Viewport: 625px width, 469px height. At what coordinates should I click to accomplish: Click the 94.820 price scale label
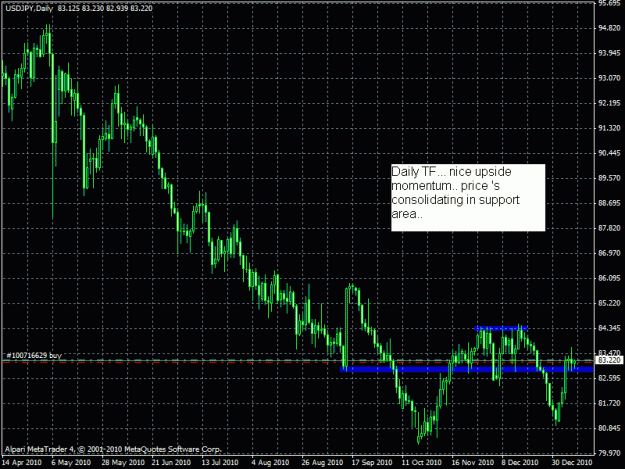(609, 28)
